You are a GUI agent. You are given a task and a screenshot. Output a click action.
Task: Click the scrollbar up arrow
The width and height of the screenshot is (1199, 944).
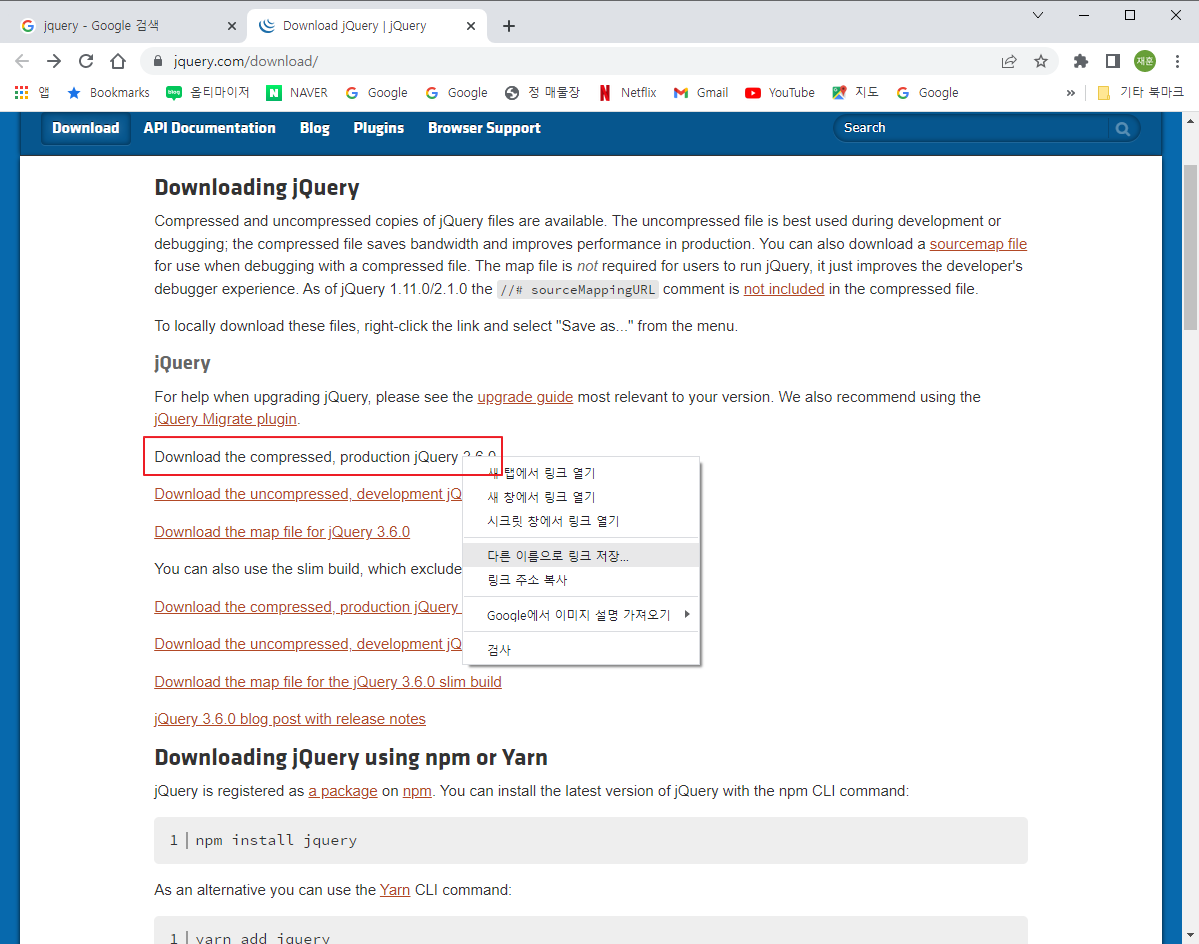[1191, 120]
